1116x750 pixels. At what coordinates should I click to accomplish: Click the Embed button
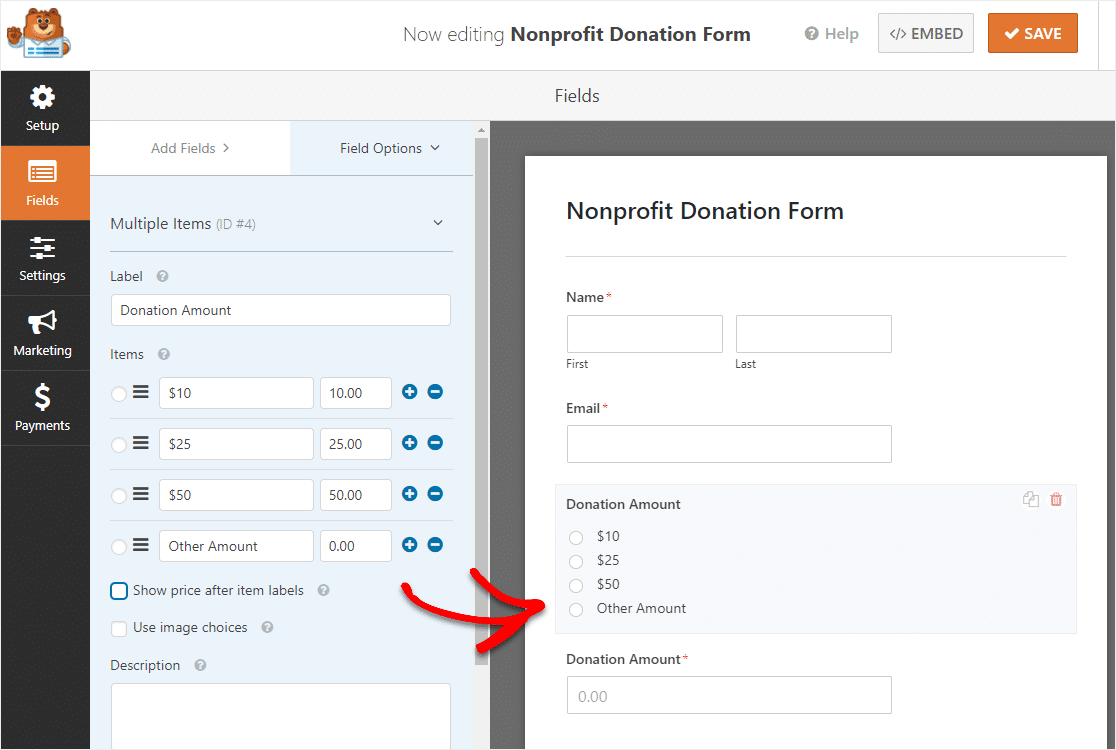[925, 33]
